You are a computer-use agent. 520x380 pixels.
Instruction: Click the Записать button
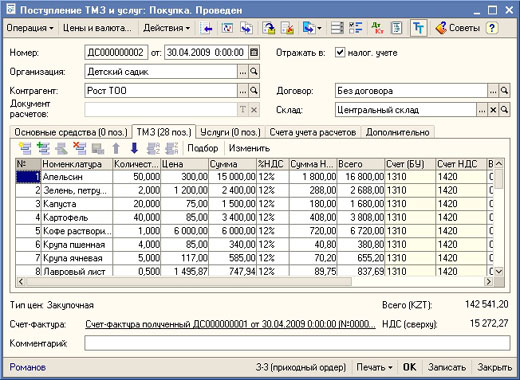pos(447,367)
